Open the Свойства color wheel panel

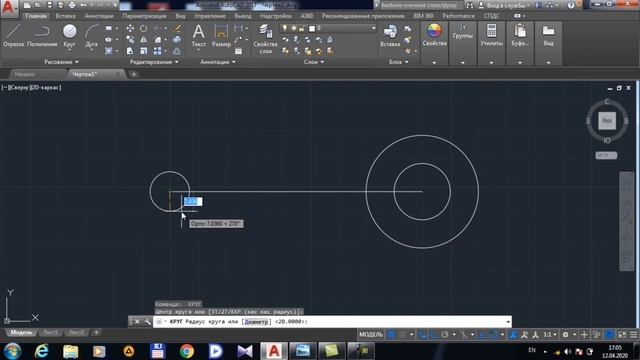[x=434, y=35]
